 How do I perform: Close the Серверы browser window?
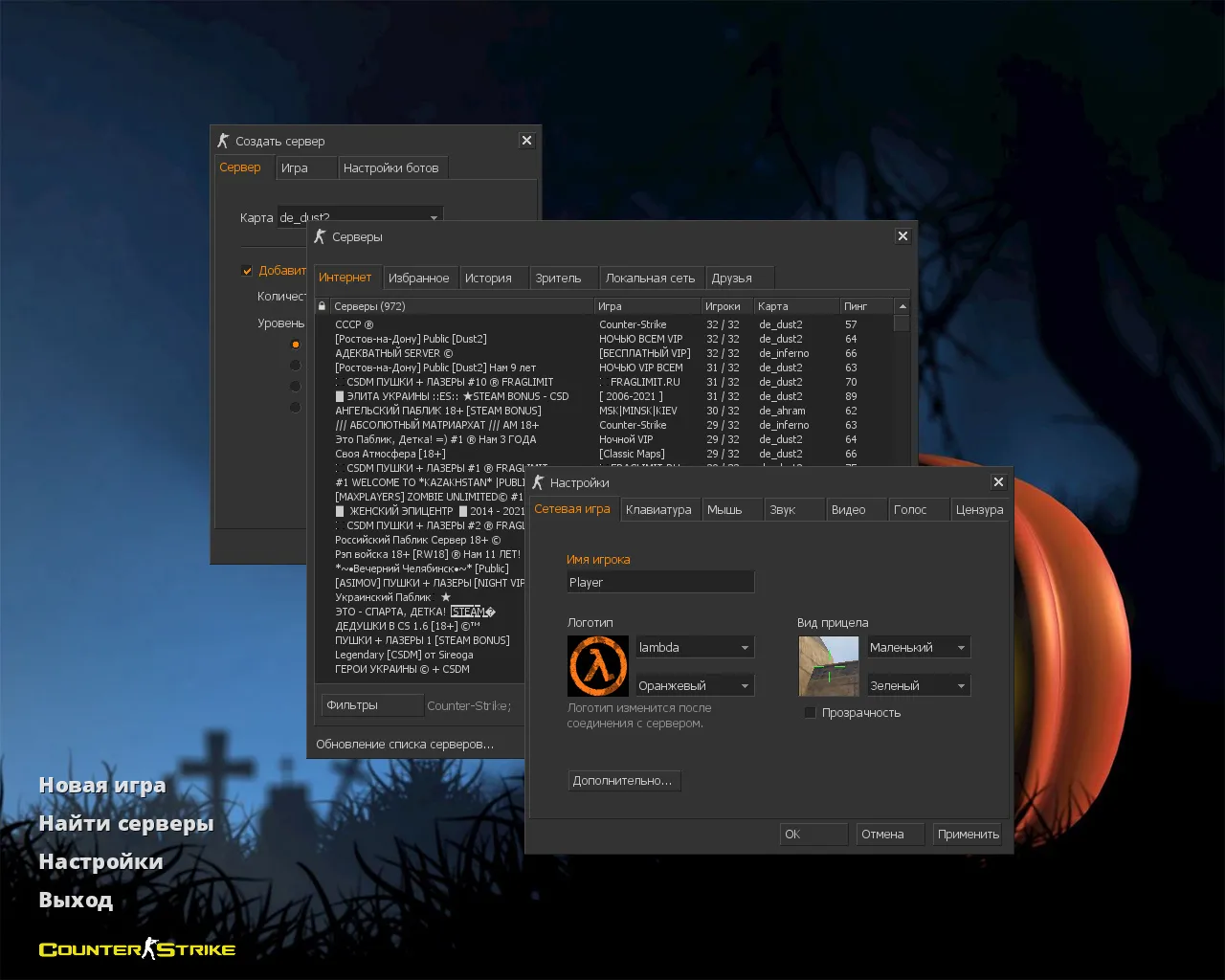pos(902,236)
